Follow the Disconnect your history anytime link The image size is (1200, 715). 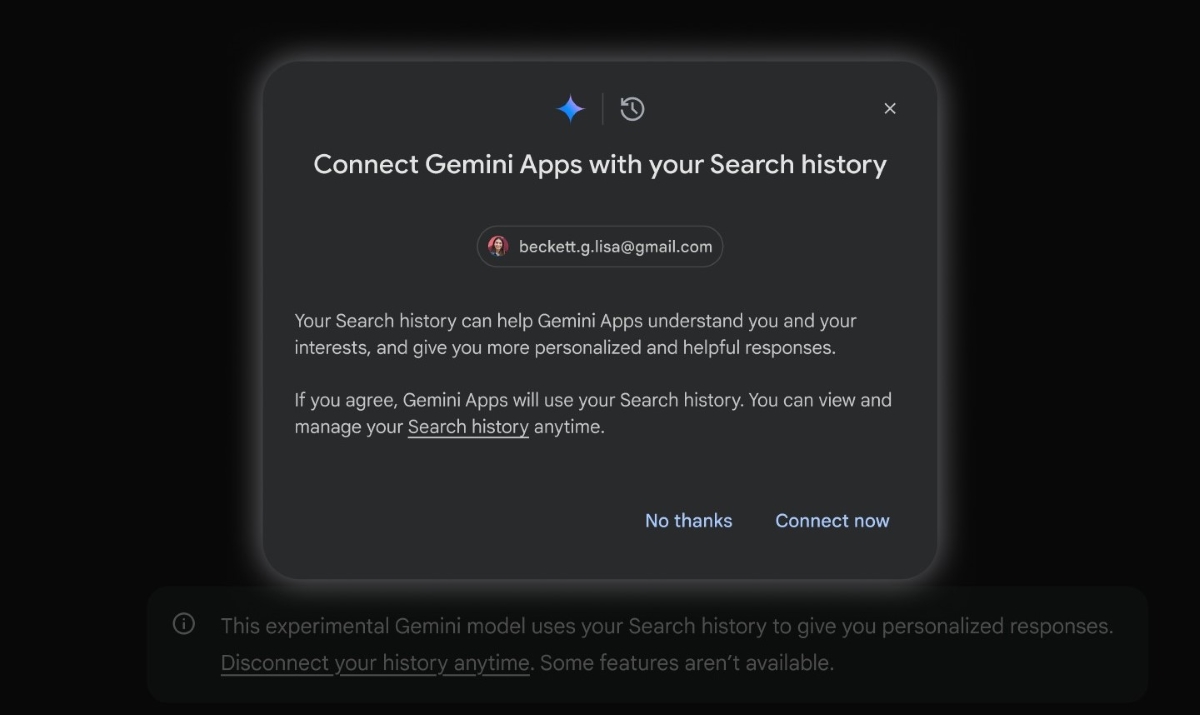(x=374, y=662)
